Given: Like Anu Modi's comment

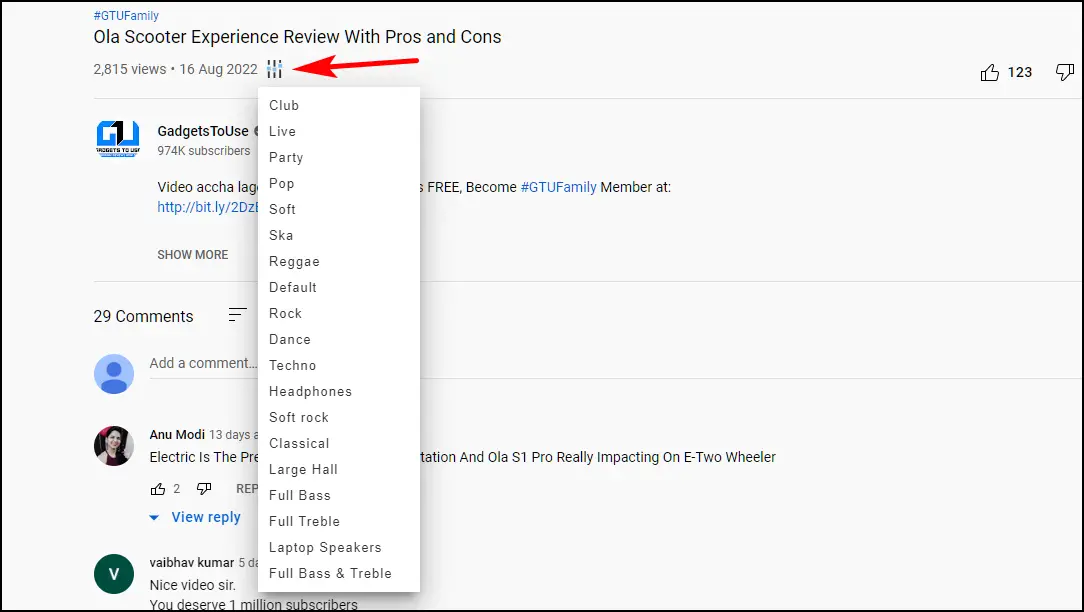Looking at the screenshot, I should click(158, 488).
